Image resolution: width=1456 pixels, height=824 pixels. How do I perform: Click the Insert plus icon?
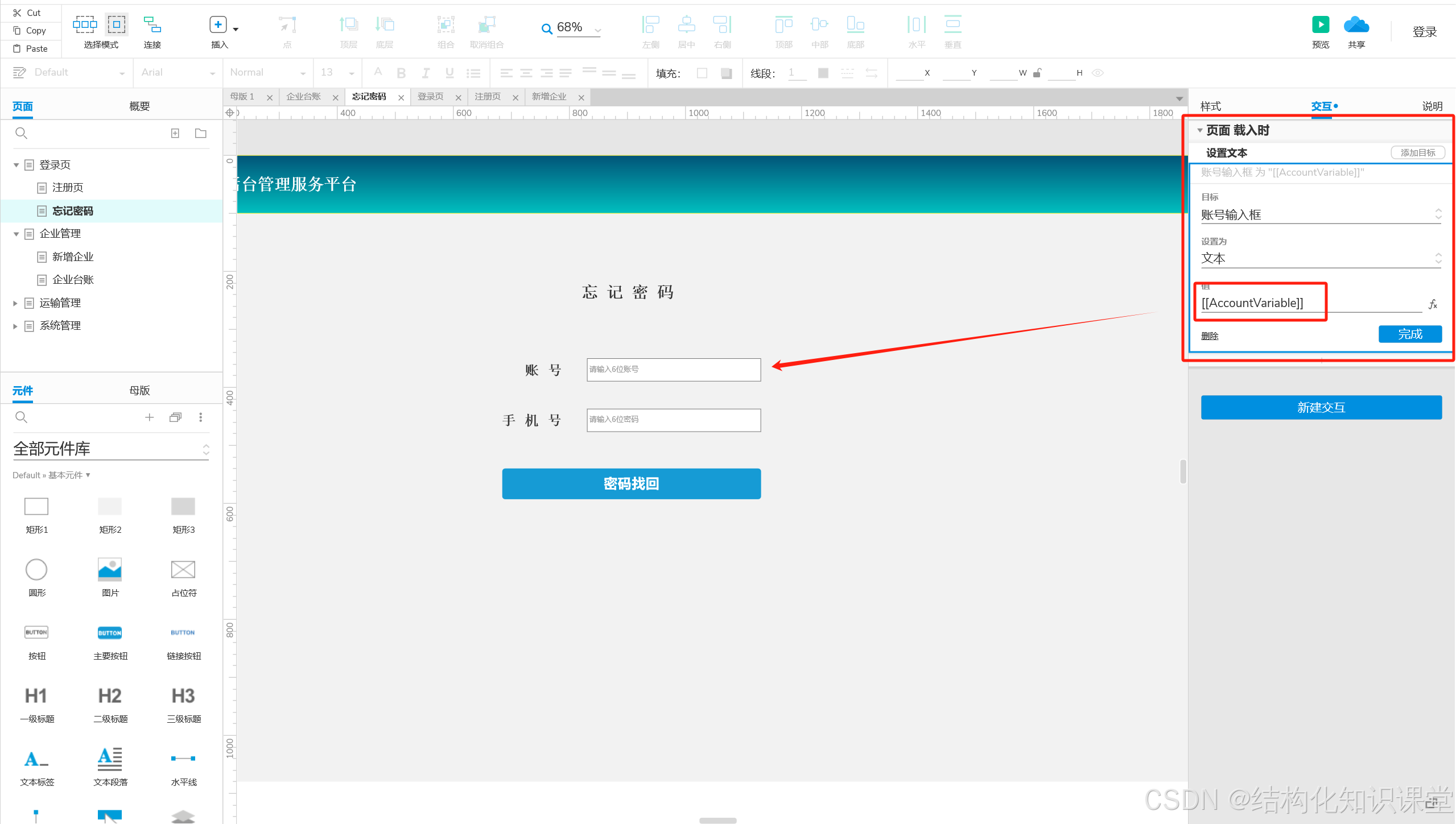tap(218, 25)
